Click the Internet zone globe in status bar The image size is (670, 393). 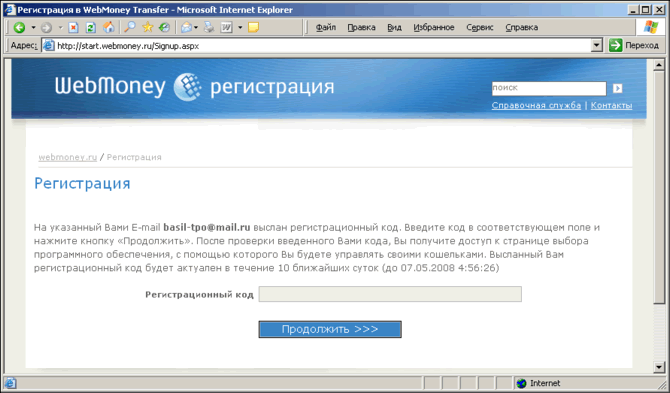click(521, 383)
